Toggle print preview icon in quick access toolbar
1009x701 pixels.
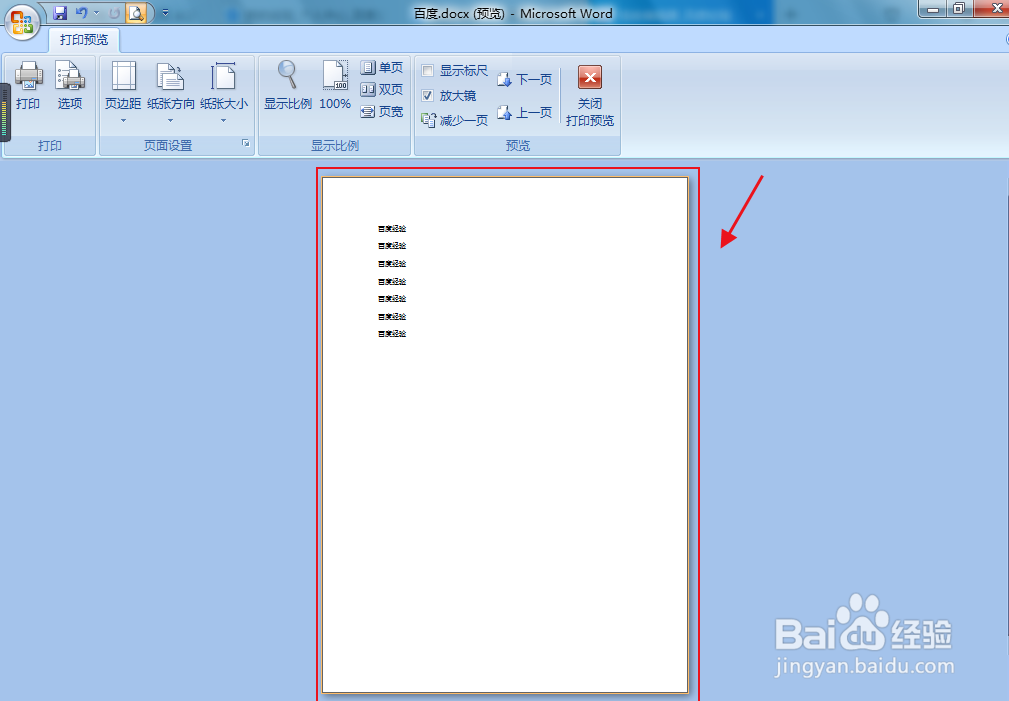(x=136, y=13)
